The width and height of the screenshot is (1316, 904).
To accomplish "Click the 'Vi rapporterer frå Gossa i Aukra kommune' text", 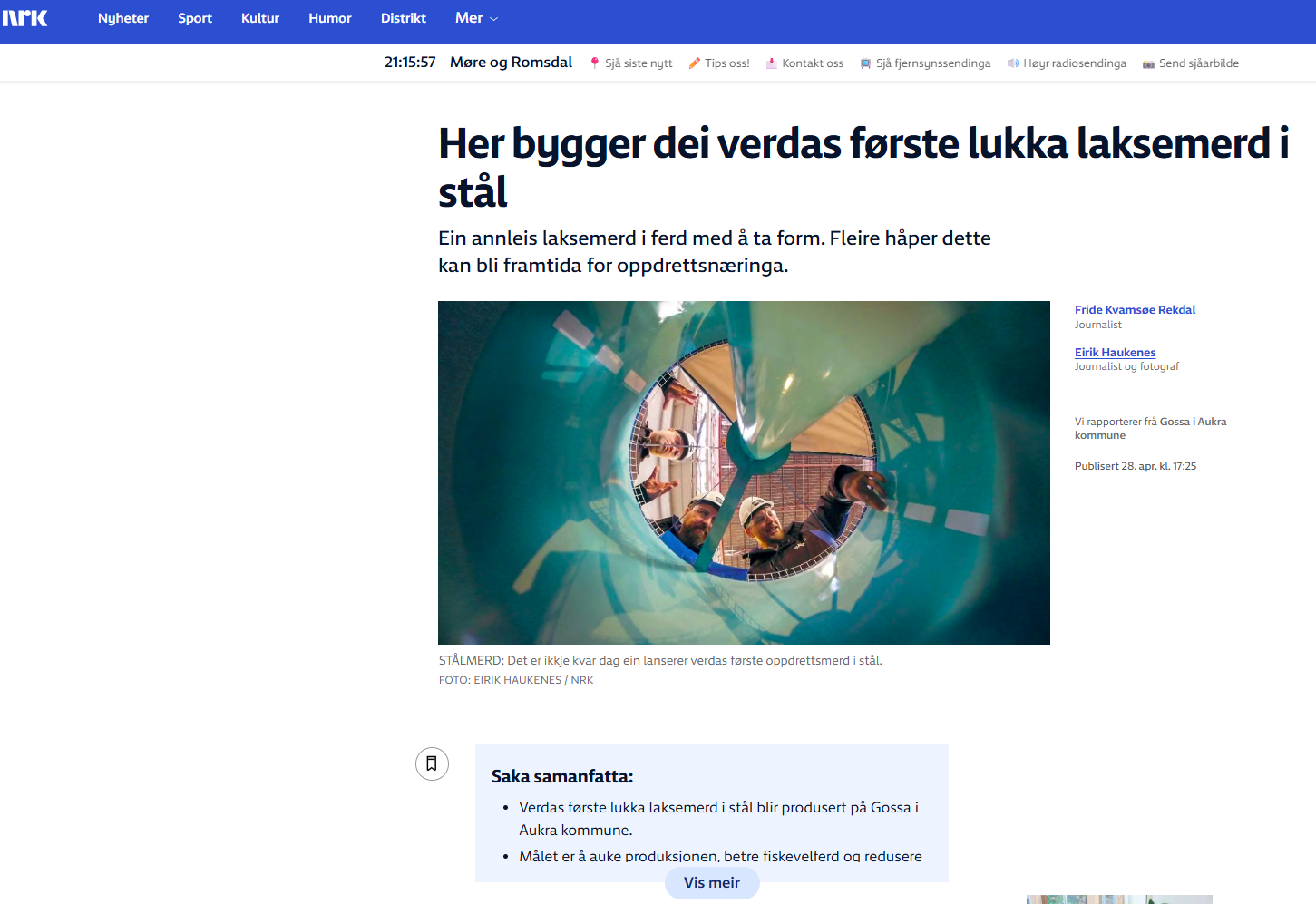I will (x=1150, y=429).
